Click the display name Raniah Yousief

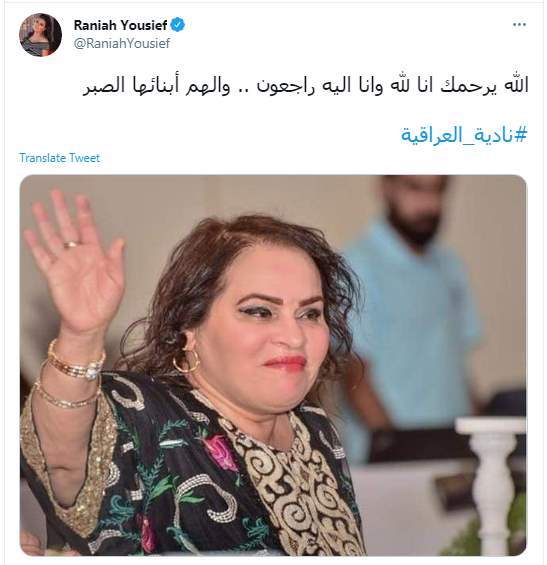coord(120,25)
